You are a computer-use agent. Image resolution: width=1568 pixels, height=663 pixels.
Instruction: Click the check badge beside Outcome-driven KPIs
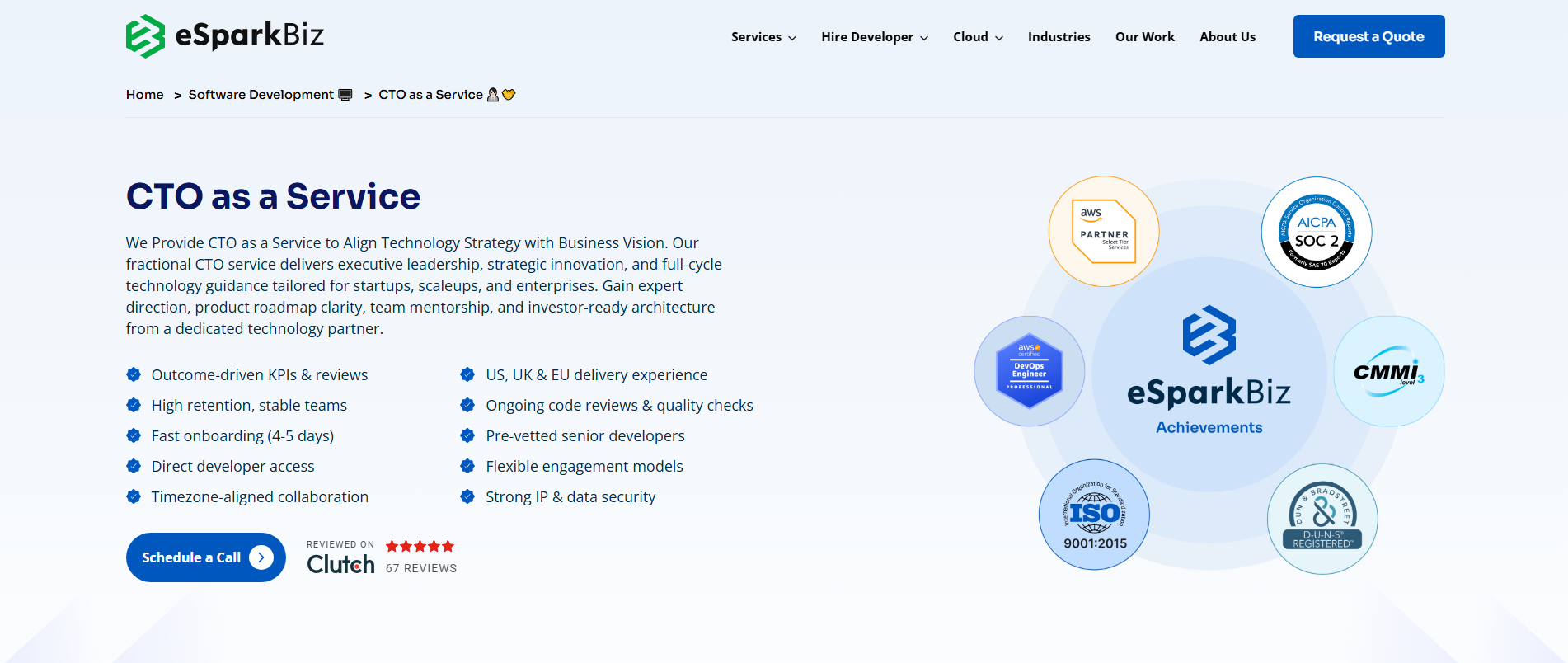pos(134,374)
